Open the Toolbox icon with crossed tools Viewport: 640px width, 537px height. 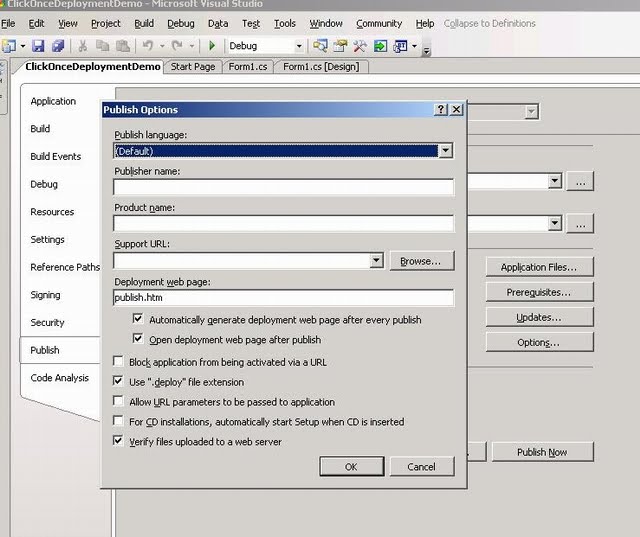[360, 46]
